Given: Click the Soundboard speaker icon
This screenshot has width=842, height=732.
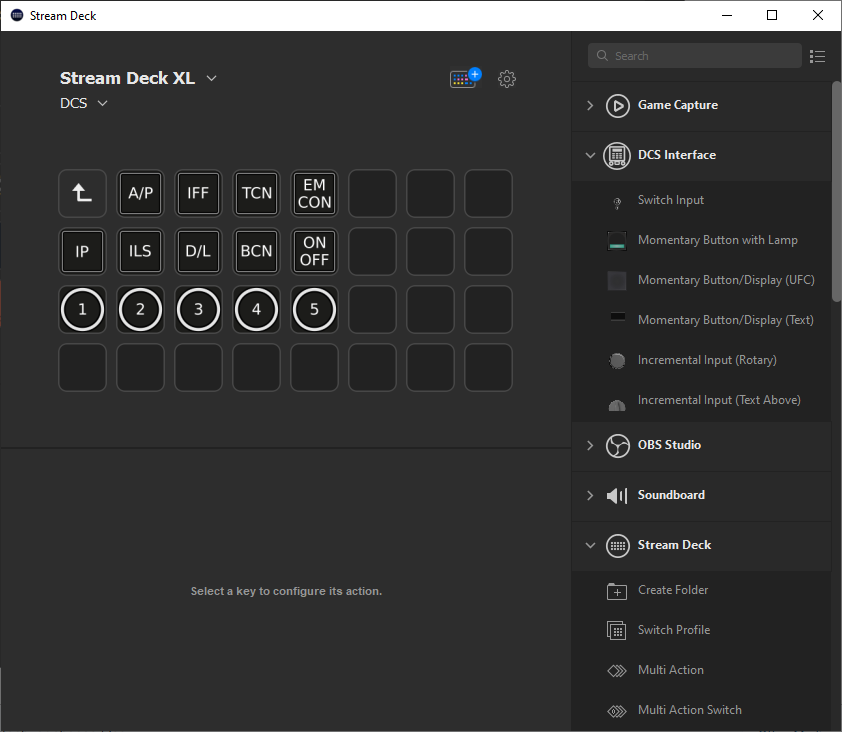Looking at the screenshot, I should pyautogui.click(x=617, y=495).
